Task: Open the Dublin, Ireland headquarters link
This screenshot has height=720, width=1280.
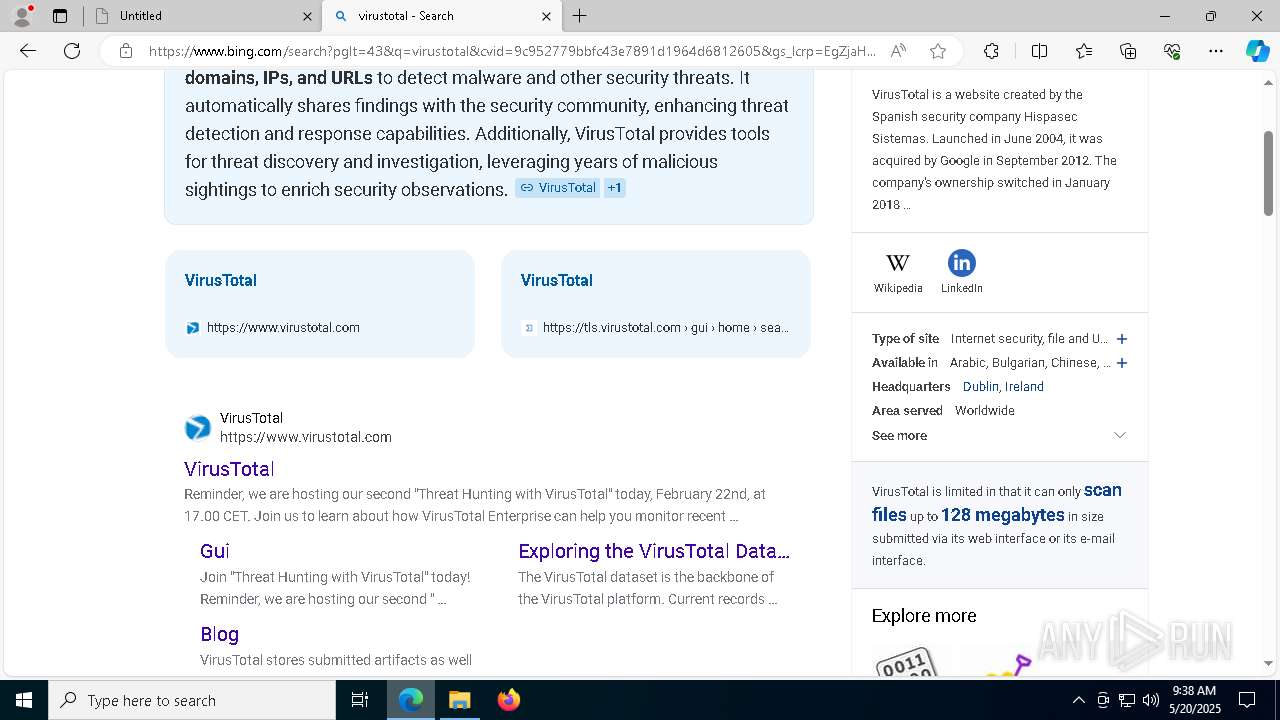Action: [x=1003, y=387]
